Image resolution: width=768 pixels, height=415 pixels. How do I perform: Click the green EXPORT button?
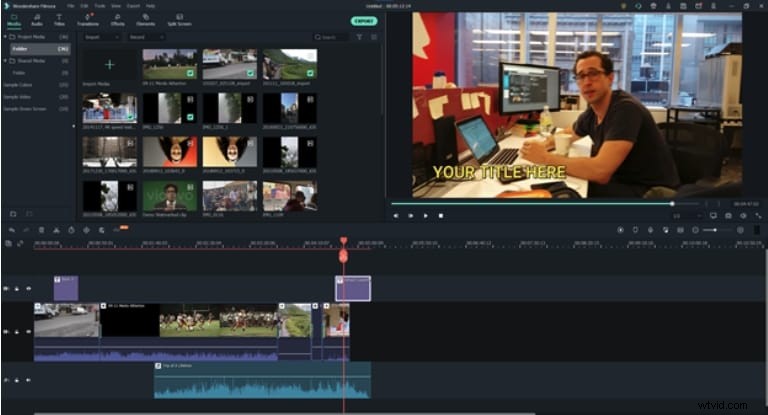coord(364,20)
